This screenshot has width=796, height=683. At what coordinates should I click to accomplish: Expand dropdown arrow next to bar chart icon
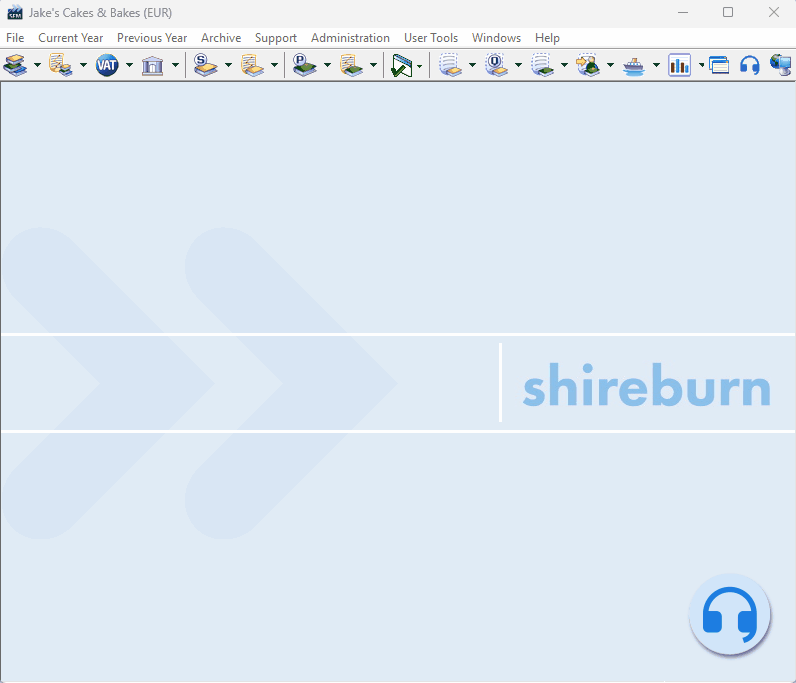pos(701,65)
